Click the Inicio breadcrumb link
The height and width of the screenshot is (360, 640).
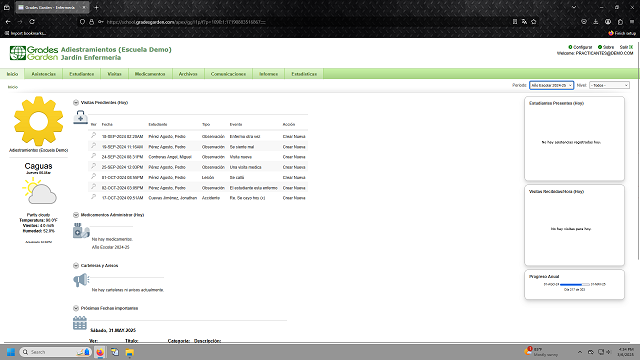[x=13, y=87]
